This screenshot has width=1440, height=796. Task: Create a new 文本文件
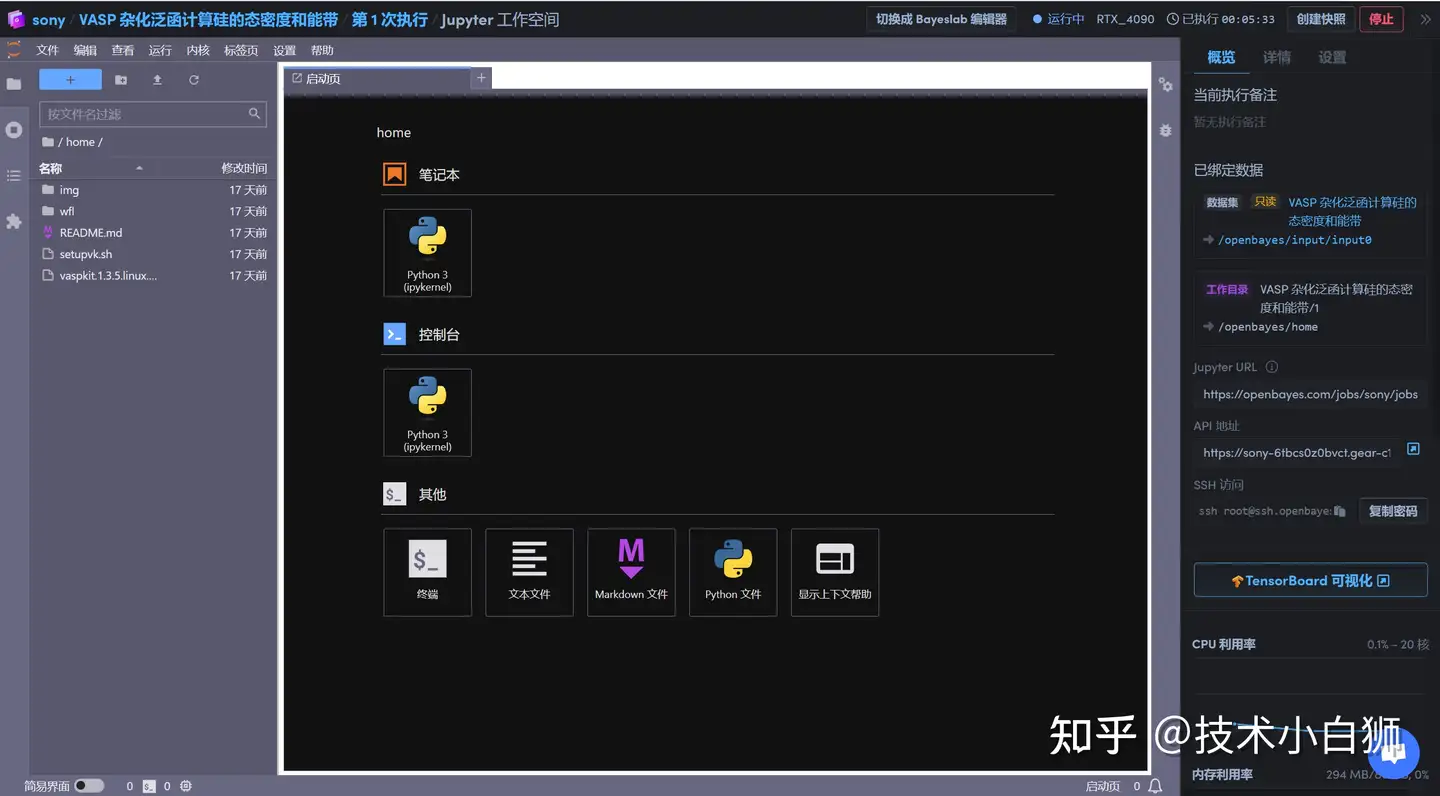coord(529,572)
